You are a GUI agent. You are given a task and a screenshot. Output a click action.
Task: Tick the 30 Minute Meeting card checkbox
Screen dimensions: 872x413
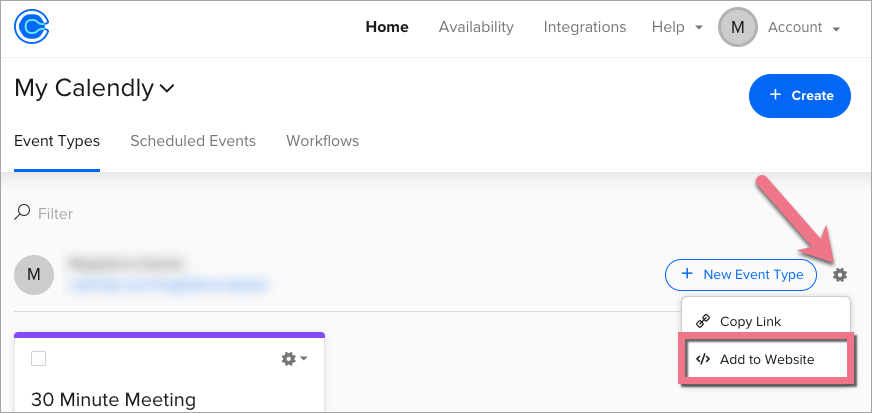tap(39, 358)
